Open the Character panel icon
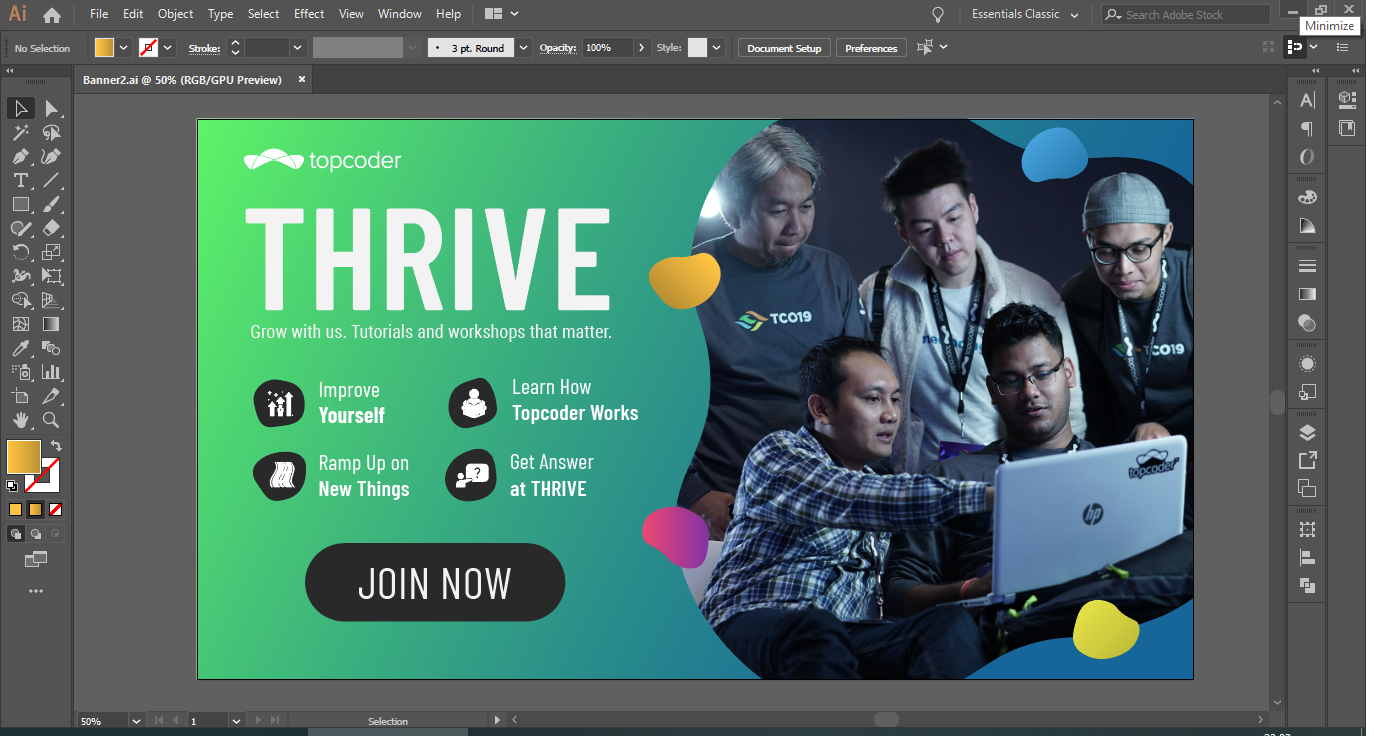The height and width of the screenshot is (736, 1374). point(1307,100)
